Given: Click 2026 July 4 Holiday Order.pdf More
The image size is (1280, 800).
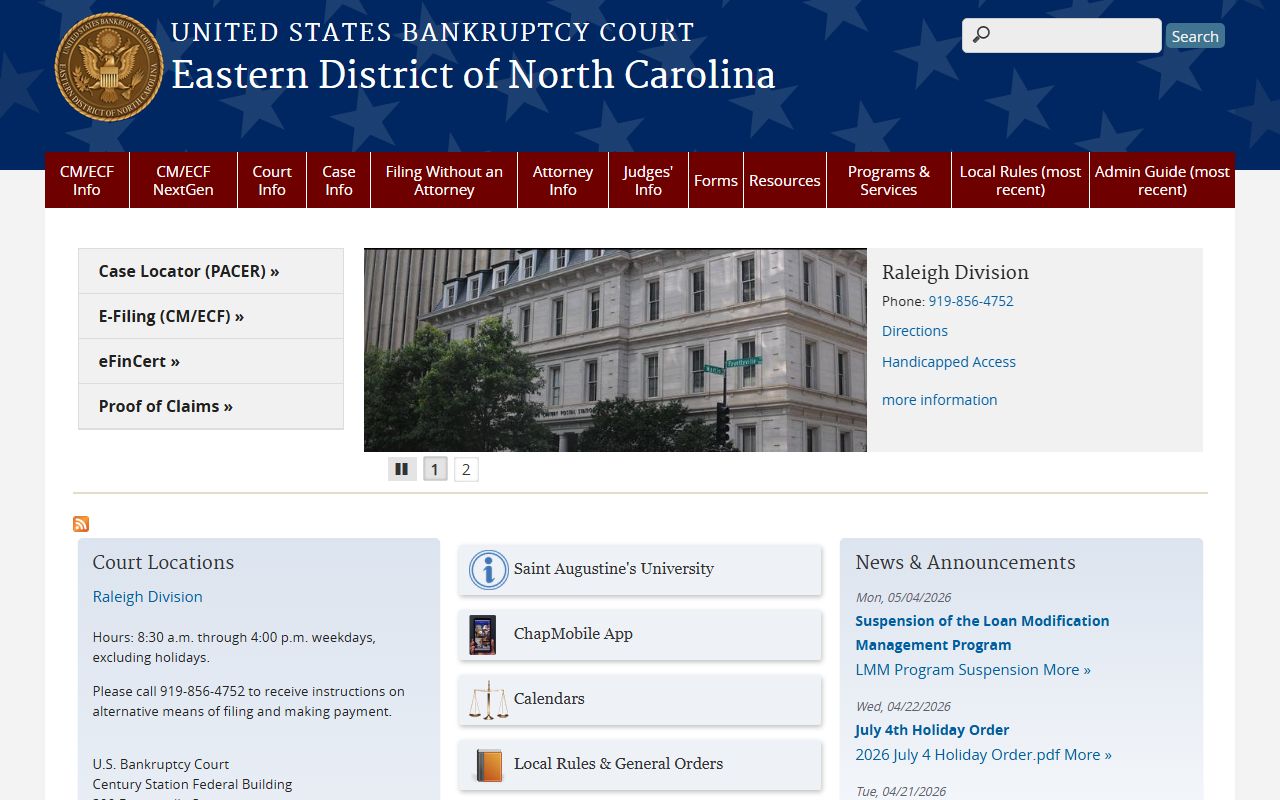Looking at the screenshot, I should pos(984,755).
